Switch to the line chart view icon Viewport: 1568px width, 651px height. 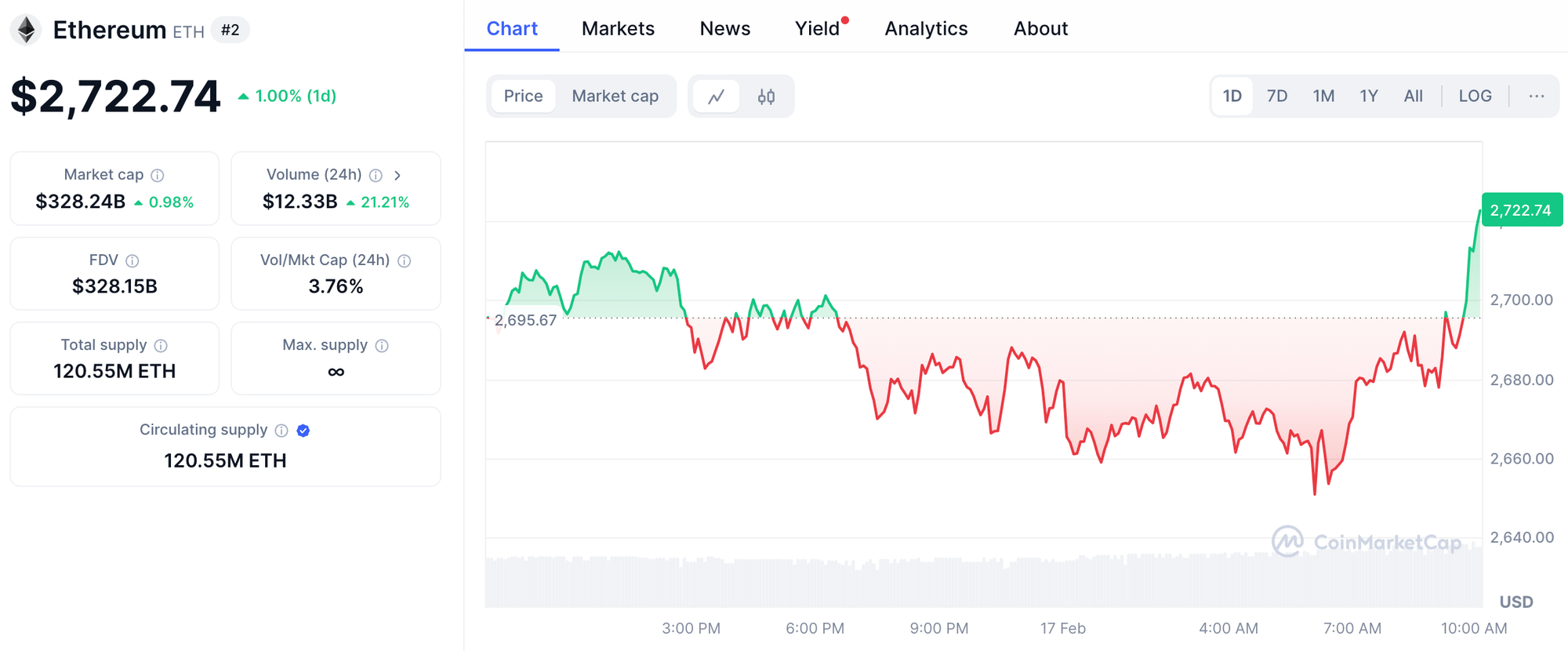point(716,96)
